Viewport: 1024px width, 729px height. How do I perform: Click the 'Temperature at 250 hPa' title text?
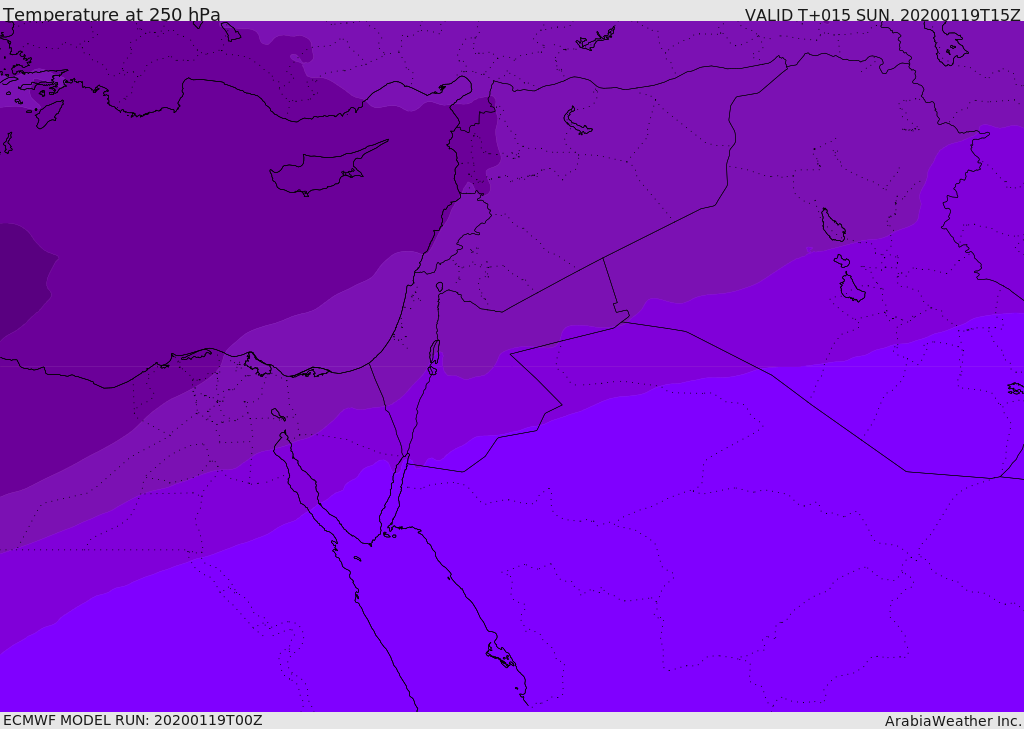pos(112,14)
